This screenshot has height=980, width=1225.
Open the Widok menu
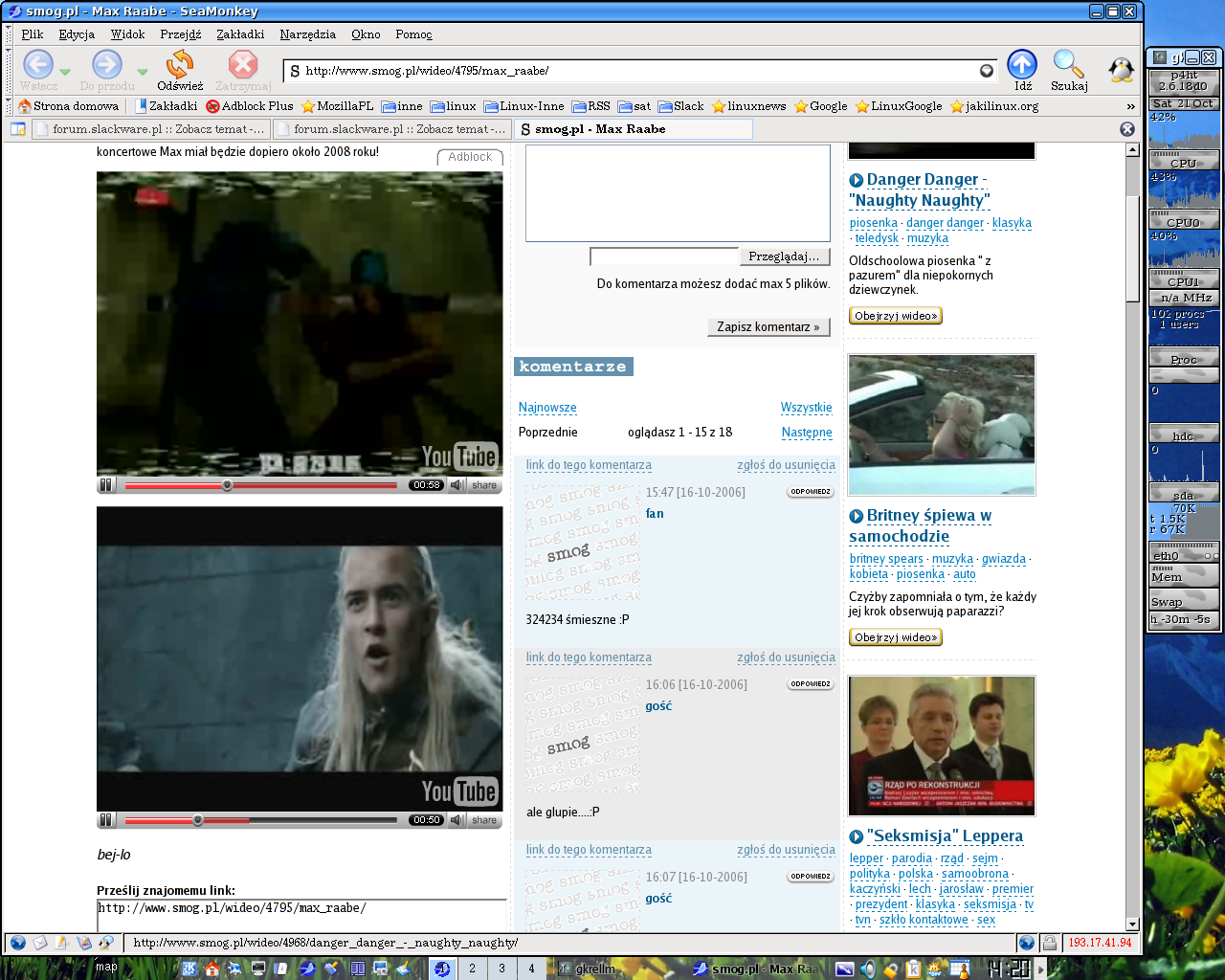[x=127, y=34]
